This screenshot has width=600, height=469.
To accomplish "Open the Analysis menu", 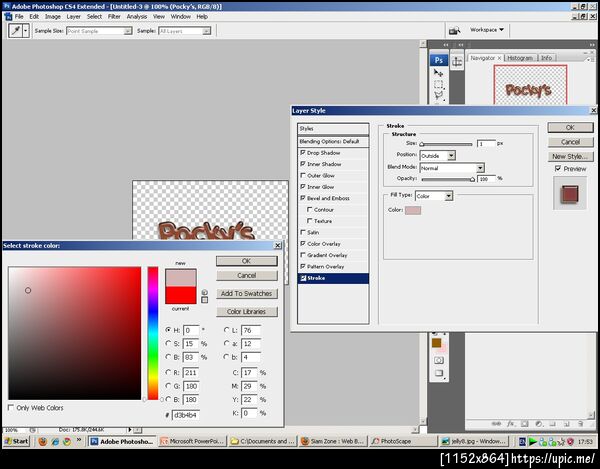I will point(137,16).
